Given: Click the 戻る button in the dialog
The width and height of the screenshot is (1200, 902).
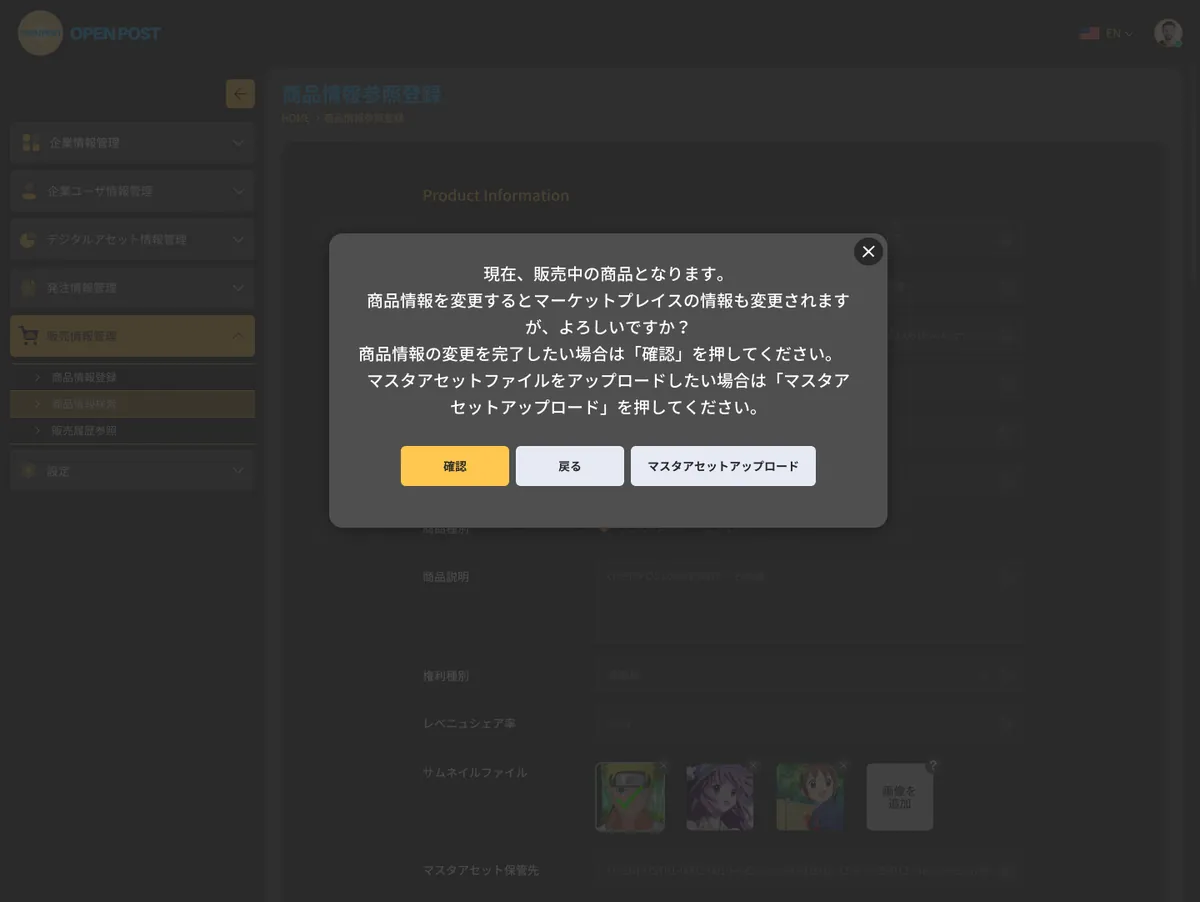Looking at the screenshot, I should pos(570,466).
